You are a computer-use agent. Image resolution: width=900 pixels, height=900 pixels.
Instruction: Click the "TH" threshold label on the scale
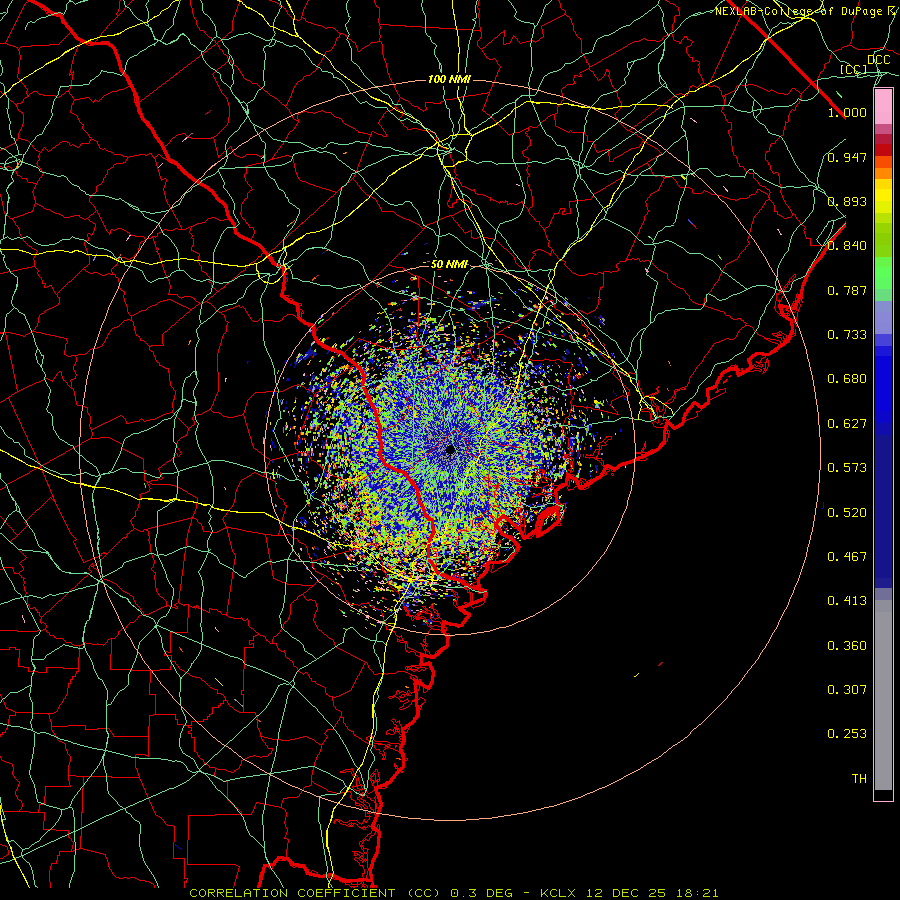coord(859,779)
